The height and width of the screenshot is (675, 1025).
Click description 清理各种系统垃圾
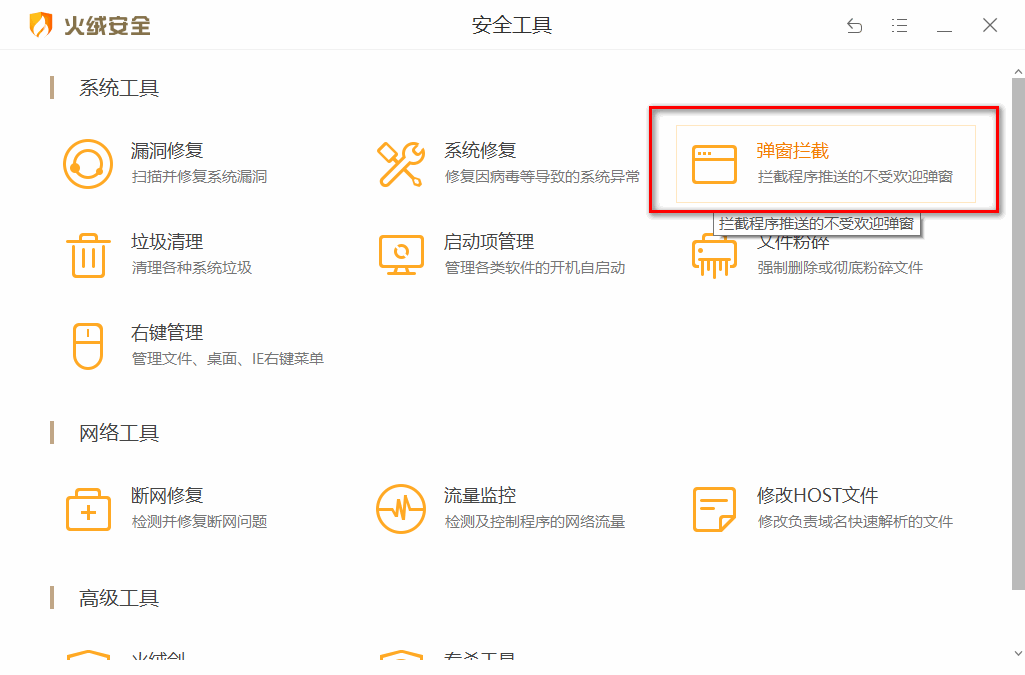(192, 268)
